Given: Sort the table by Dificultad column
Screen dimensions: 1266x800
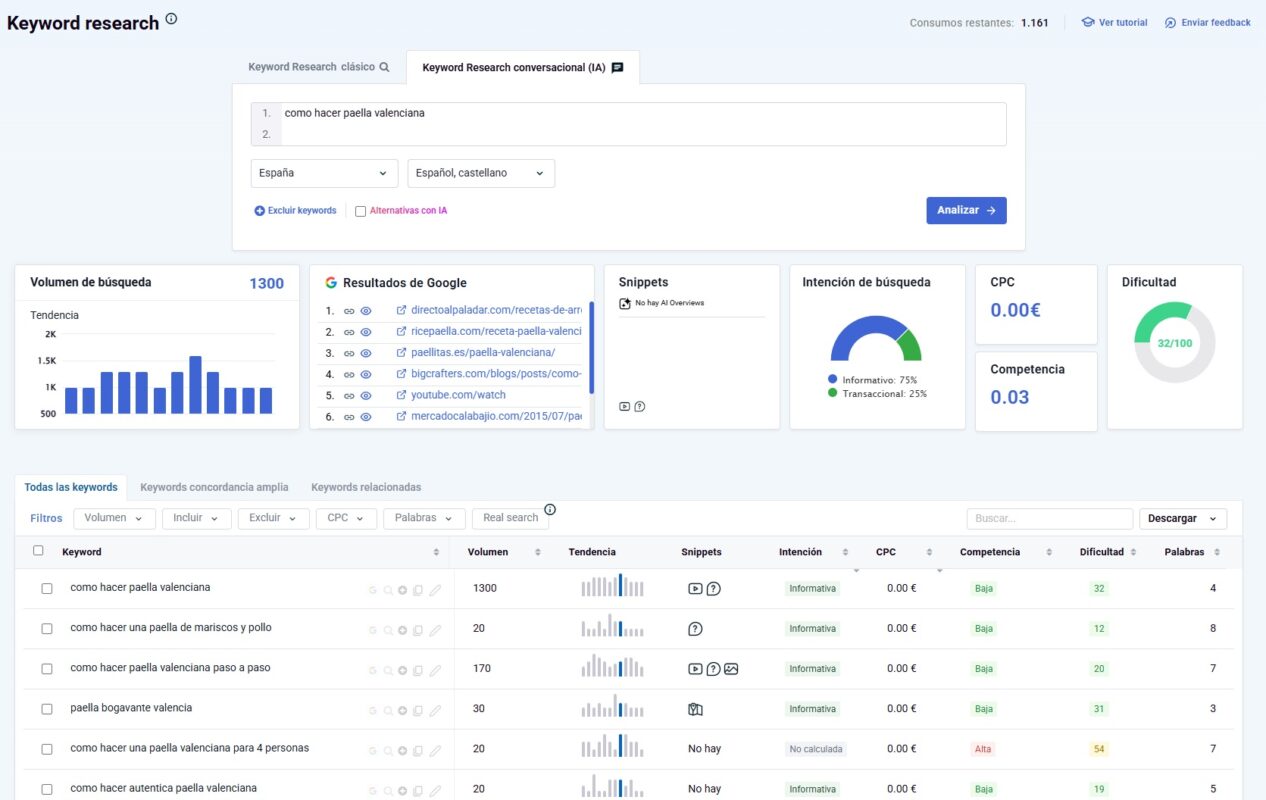Looking at the screenshot, I should coord(1107,552).
